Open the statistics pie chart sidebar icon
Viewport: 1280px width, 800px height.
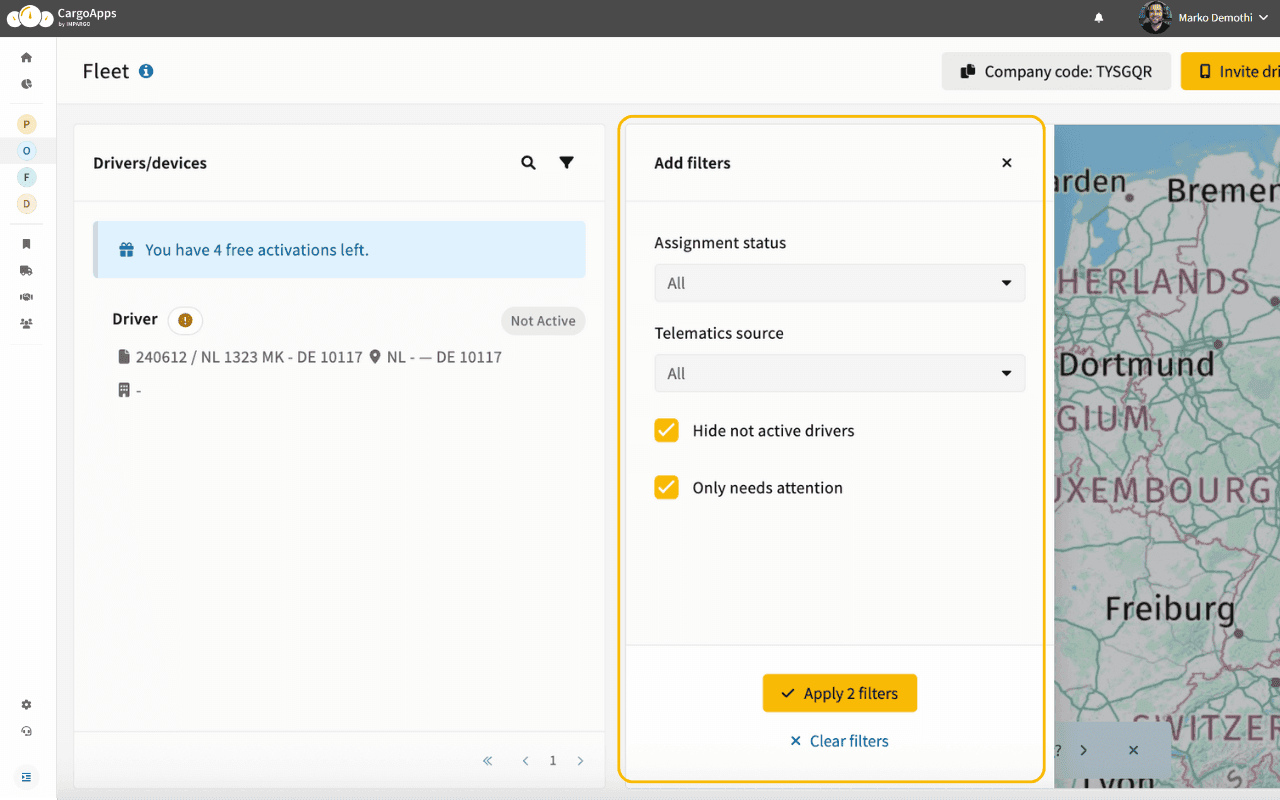tap(26, 84)
